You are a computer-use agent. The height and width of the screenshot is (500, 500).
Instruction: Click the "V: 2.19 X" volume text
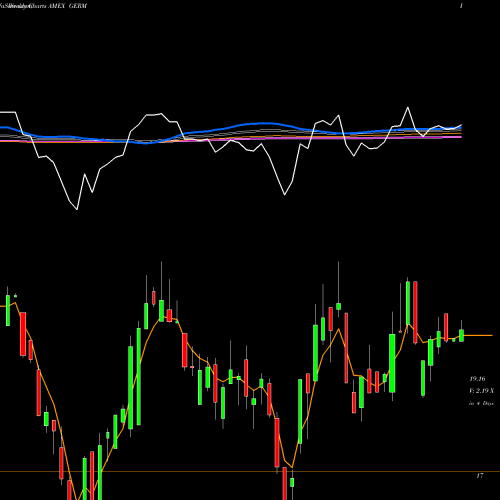tap(482, 391)
